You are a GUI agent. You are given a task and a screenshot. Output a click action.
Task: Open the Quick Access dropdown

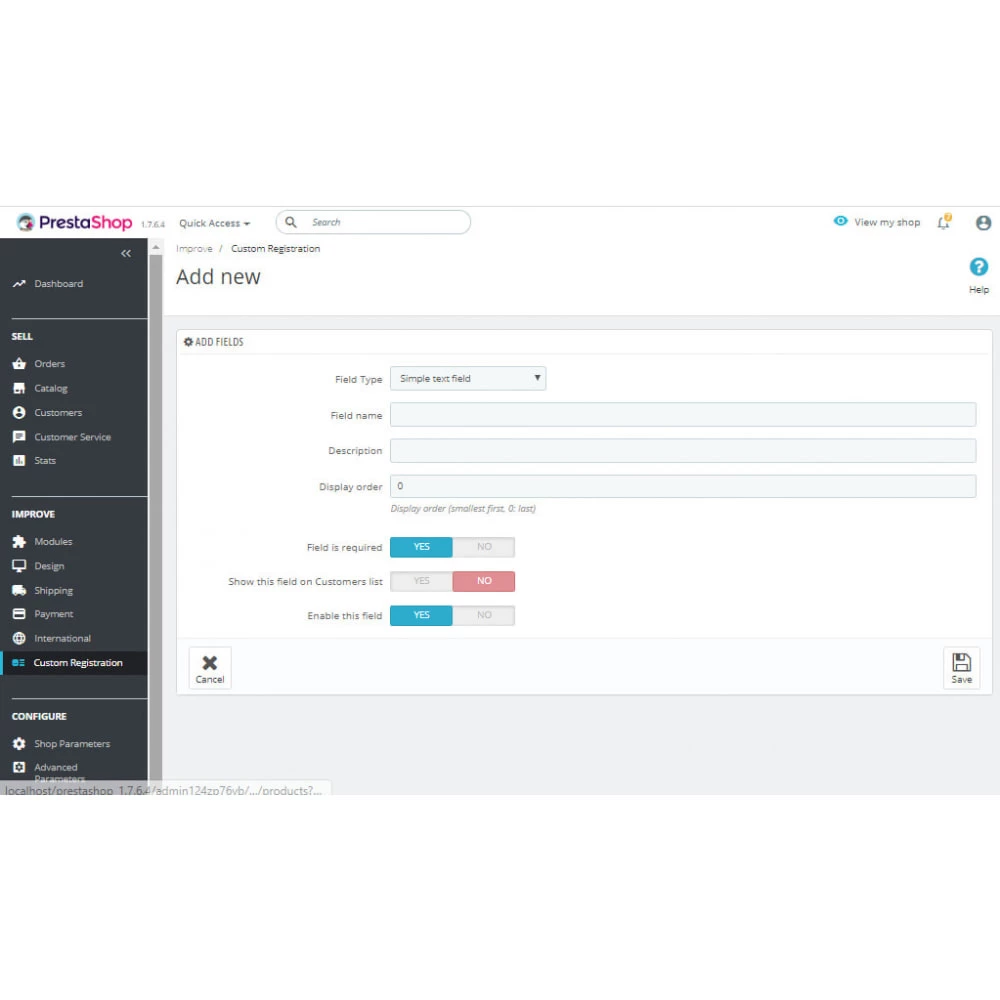point(214,223)
